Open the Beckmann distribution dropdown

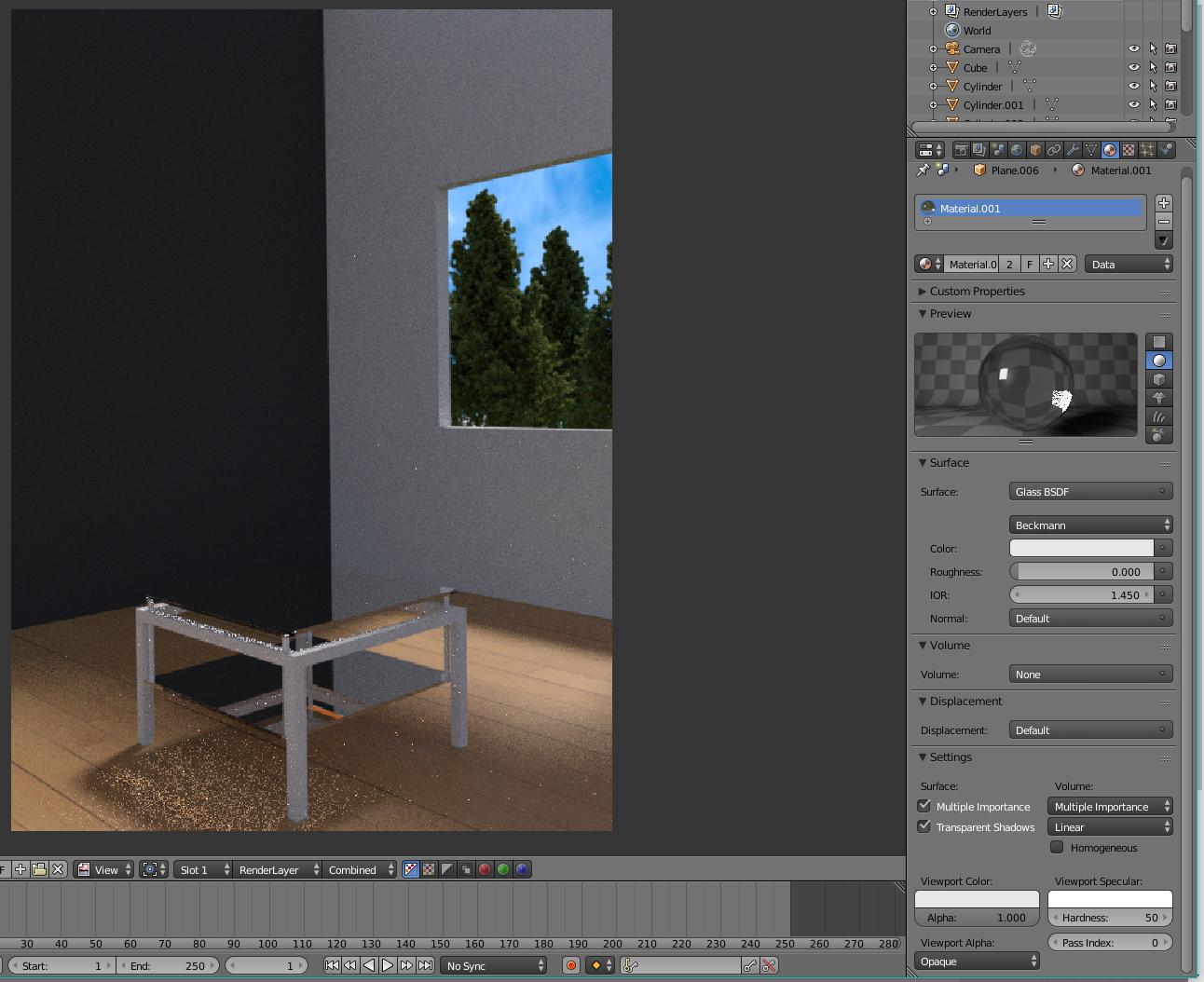point(1089,525)
